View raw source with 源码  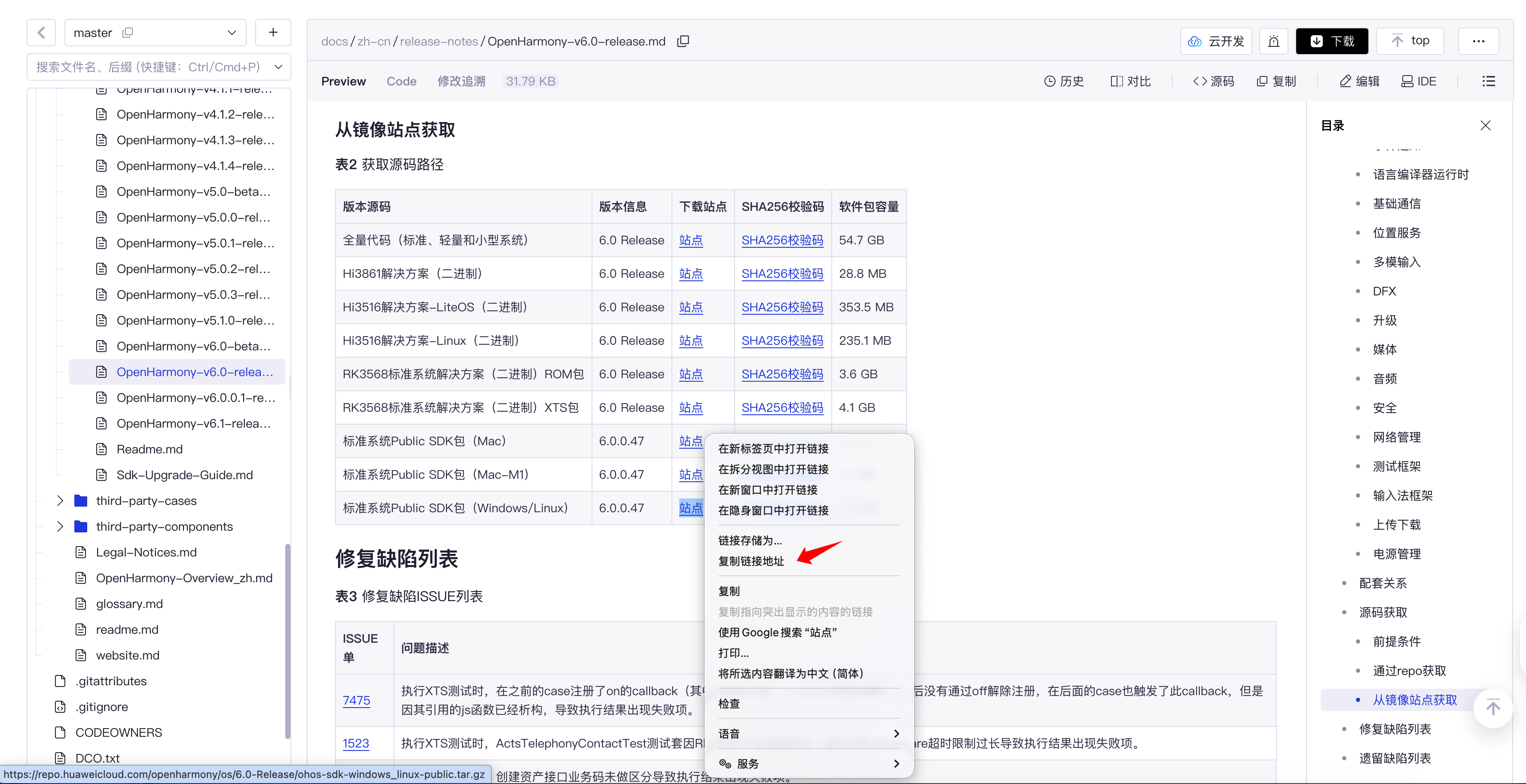1214,81
